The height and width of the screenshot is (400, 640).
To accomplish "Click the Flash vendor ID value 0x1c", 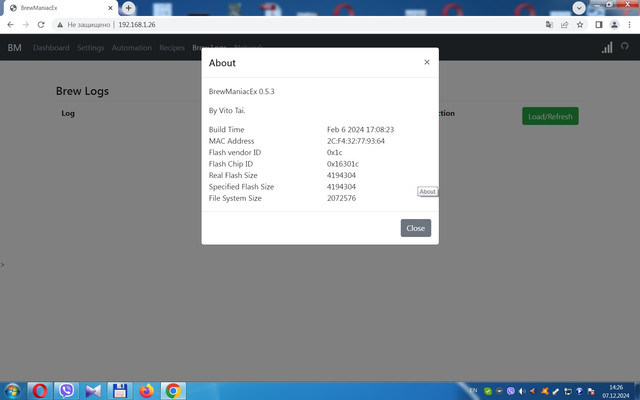I will (334, 152).
